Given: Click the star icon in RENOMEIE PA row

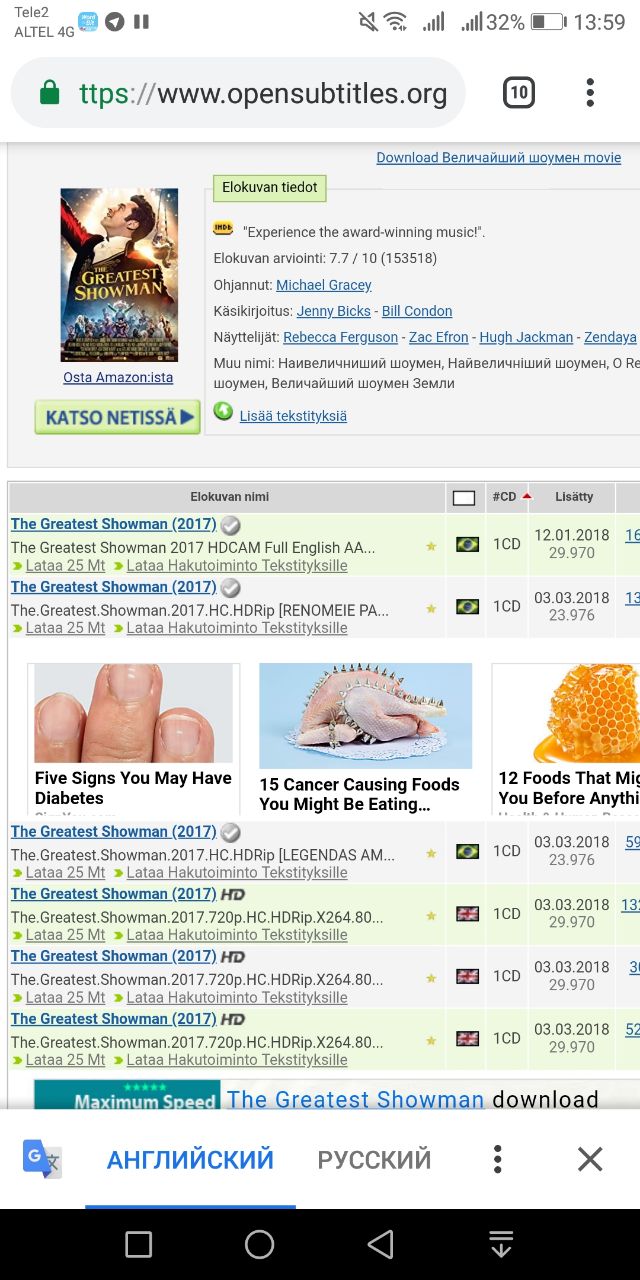Looking at the screenshot, I should coord(431,608).
